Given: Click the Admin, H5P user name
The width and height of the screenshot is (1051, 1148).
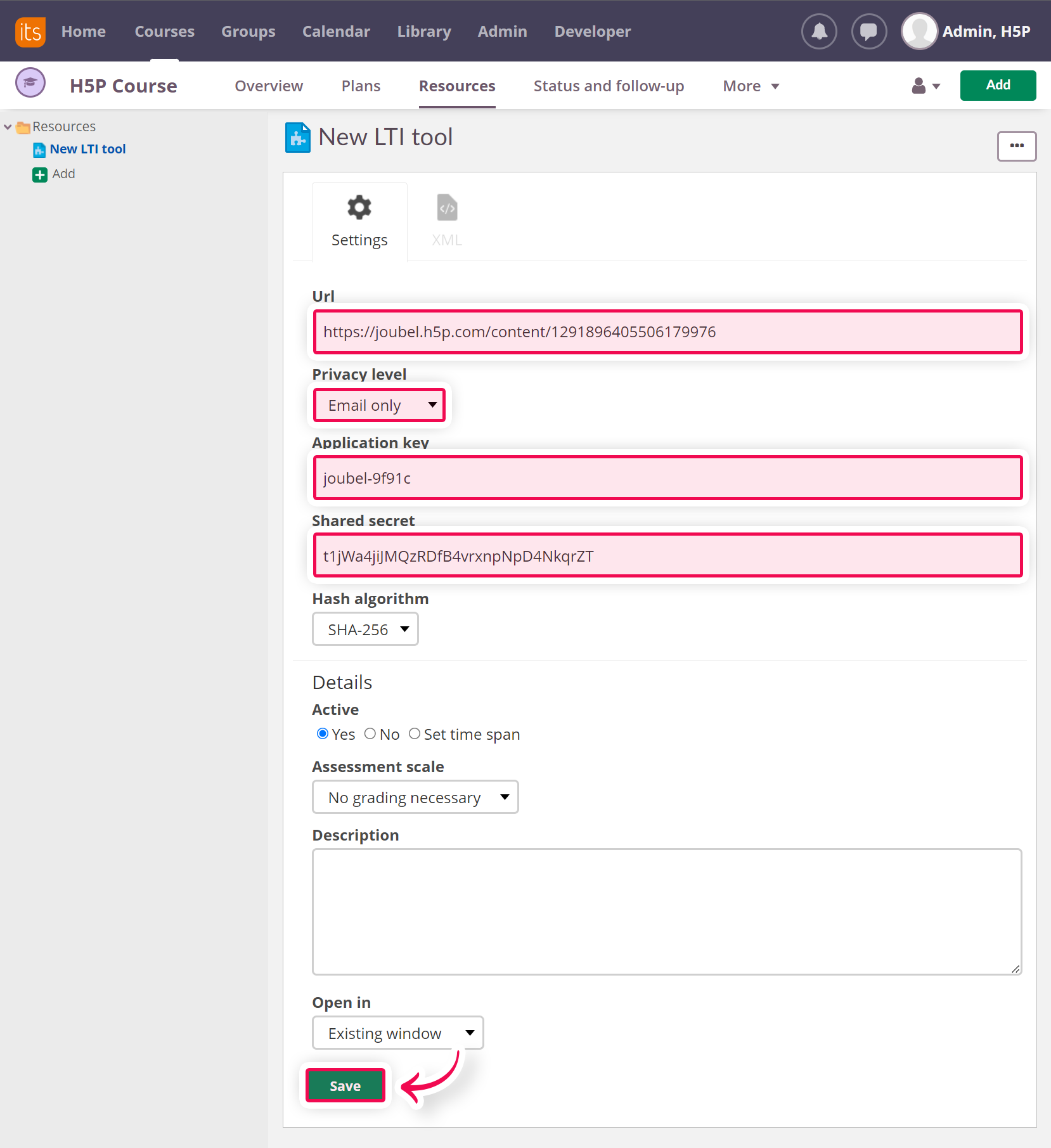Looking at the screenshot, I should tap(986, 32).
